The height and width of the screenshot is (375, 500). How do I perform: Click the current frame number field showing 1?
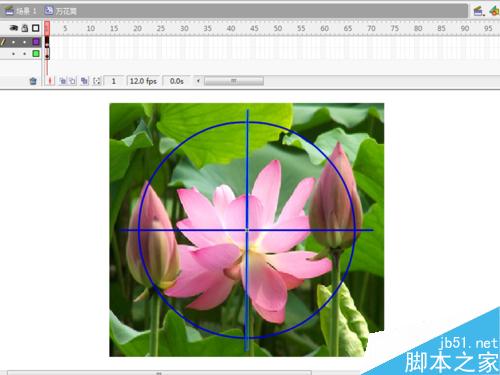pyautogui.click(x=114, y=81)
